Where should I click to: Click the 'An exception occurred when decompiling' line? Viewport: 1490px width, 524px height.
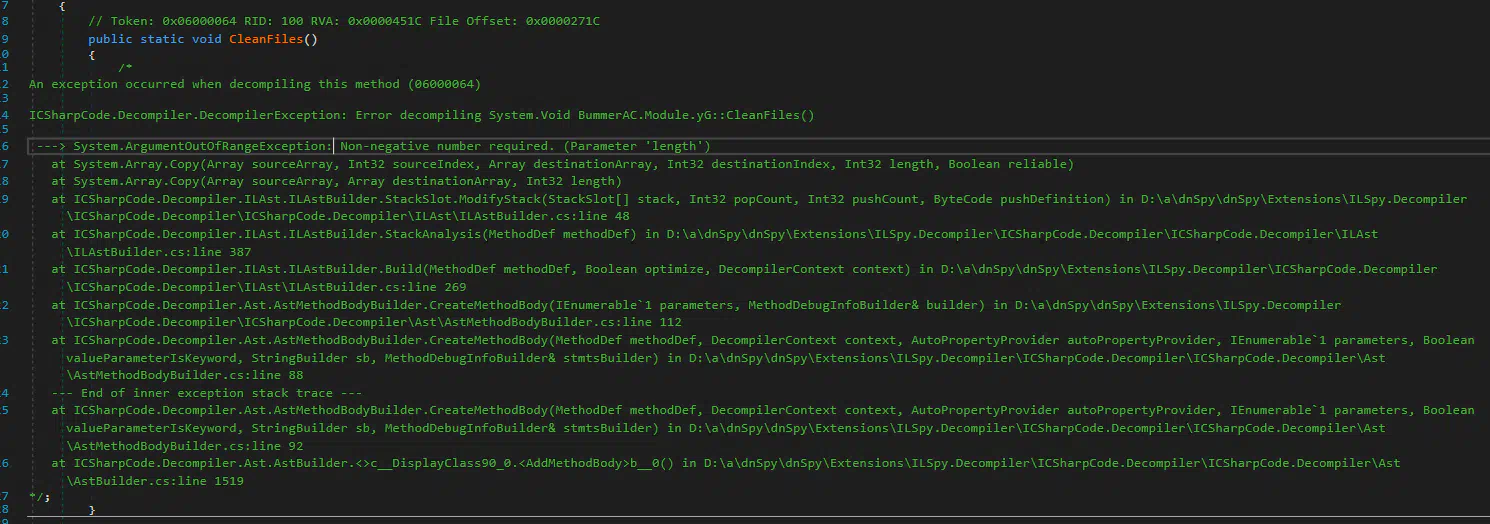coord(255,84)
